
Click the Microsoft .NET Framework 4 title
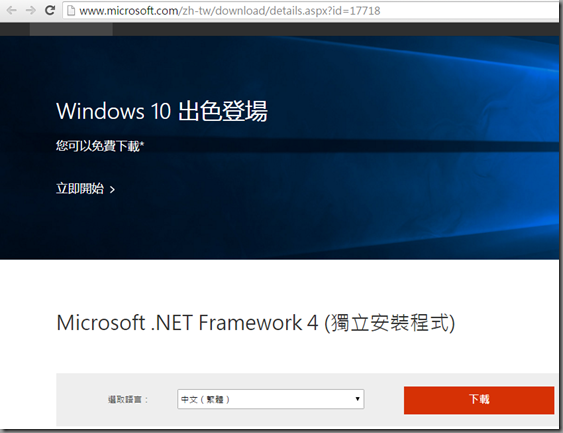(x=256, y=322)
